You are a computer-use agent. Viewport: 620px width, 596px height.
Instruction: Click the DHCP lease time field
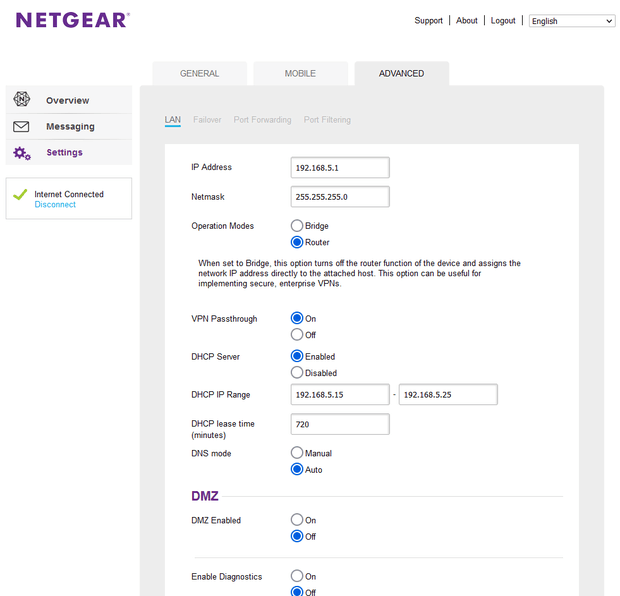pyautogui.click(x=339, y=424)
